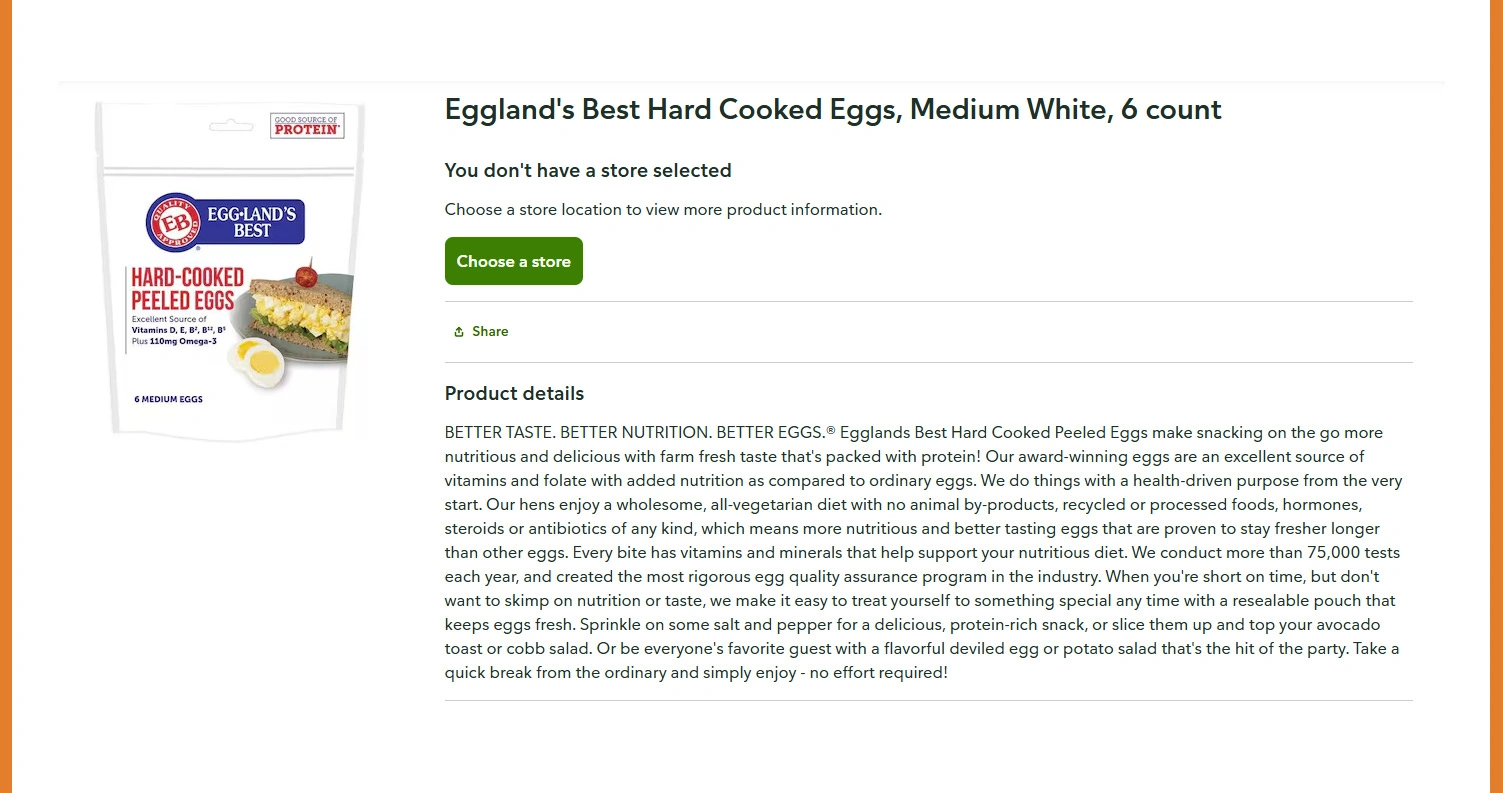The height and width of the screenshot is (793, 1503).
Task: Click the BETTER TASTE. BETTER NUTRITION. slogan text
Action: 578,433
